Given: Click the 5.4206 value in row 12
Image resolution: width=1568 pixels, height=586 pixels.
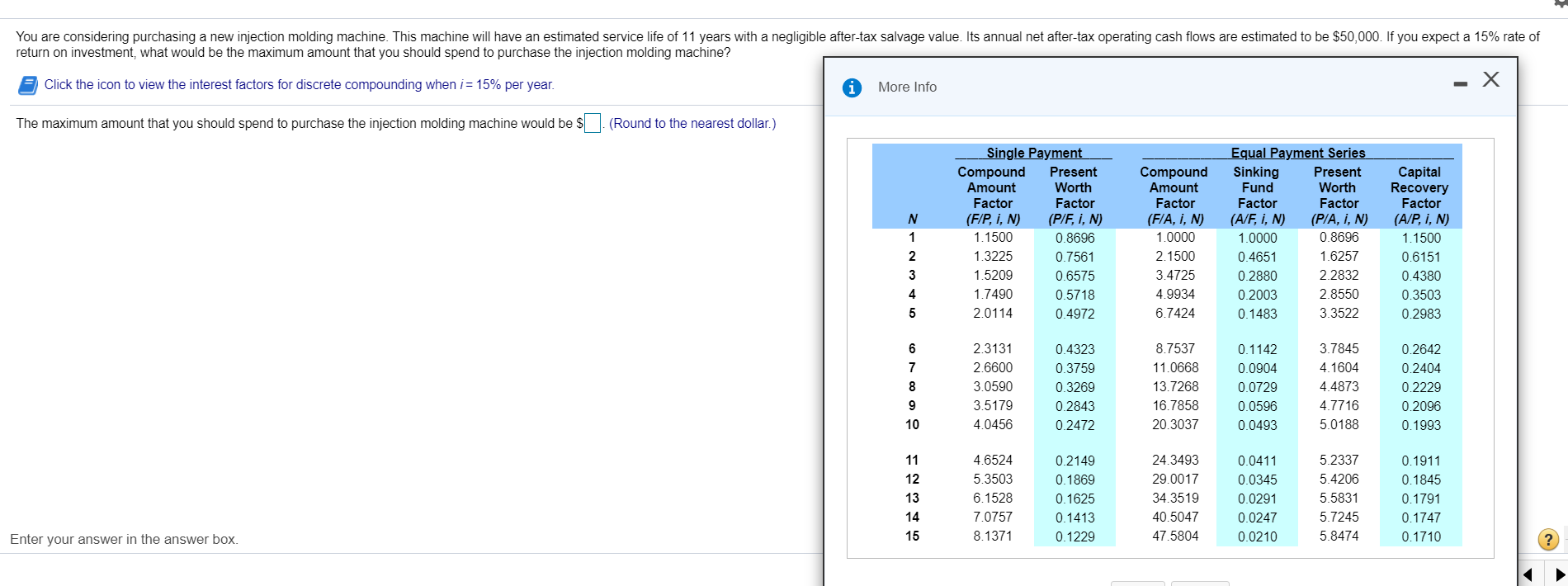Looking at the screenshot, I should click(x=1339, y=480).
